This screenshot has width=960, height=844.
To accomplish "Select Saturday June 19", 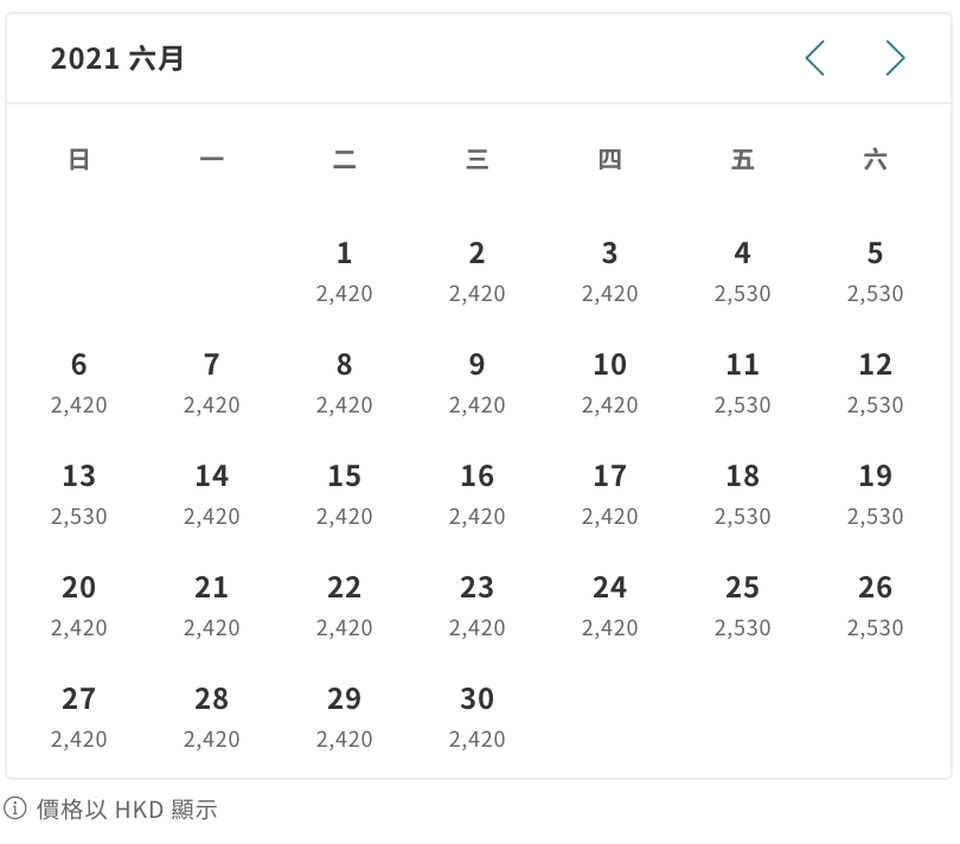I will point(875,495).
